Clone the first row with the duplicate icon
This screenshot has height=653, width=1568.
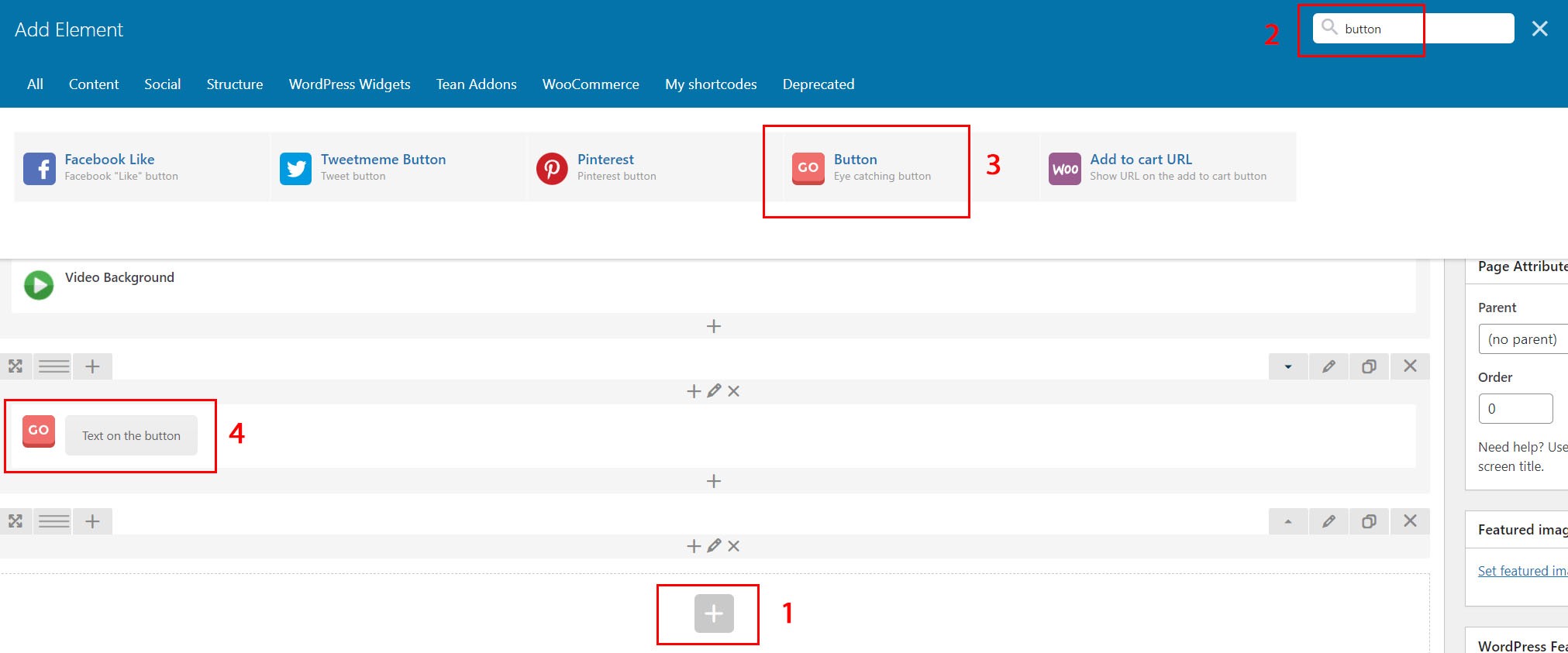click(x=1369, y=366)
